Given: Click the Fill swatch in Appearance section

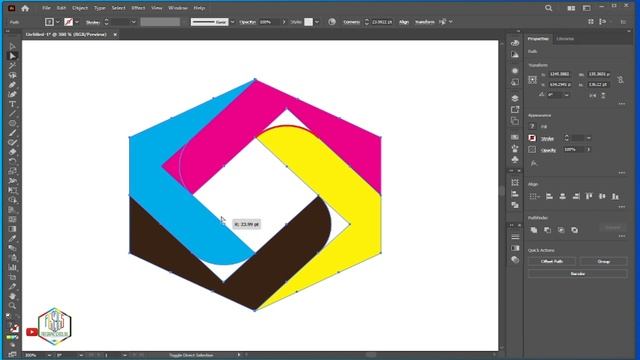Looking at the screenshot, I should click(532, 127).
